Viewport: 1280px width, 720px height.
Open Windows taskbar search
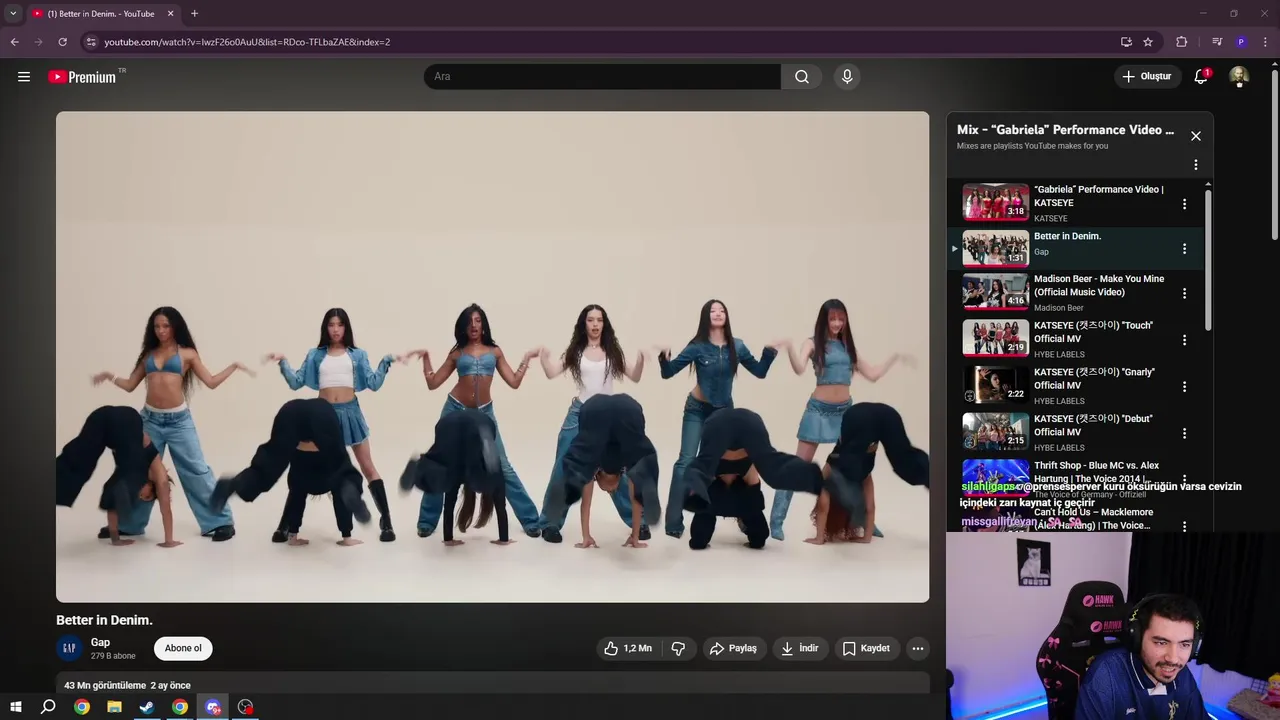click(48, 707)
